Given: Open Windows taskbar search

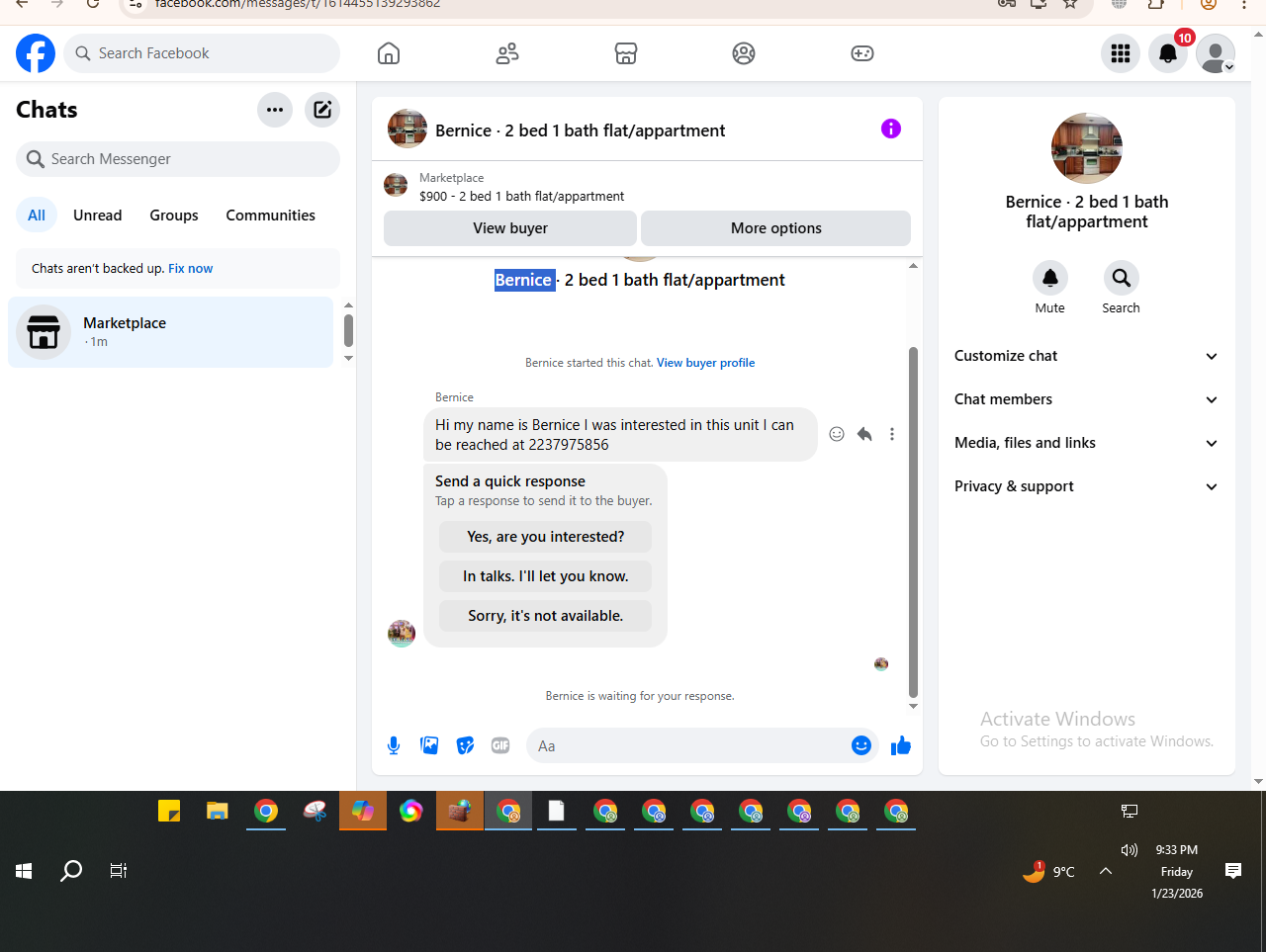Looking at the screenshot, I should [x=71, y=871].
